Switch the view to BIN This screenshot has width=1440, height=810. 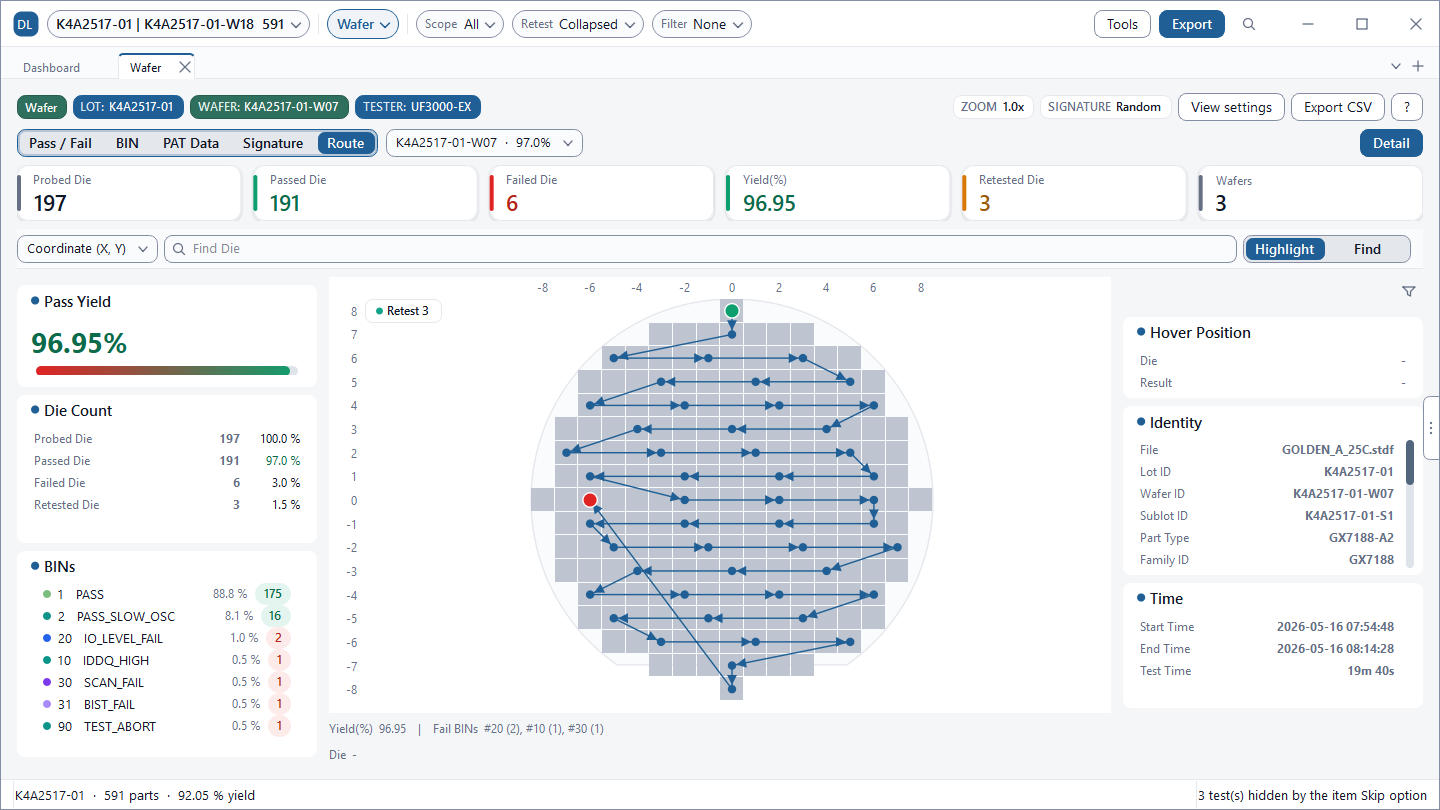(x=127, y=143)
